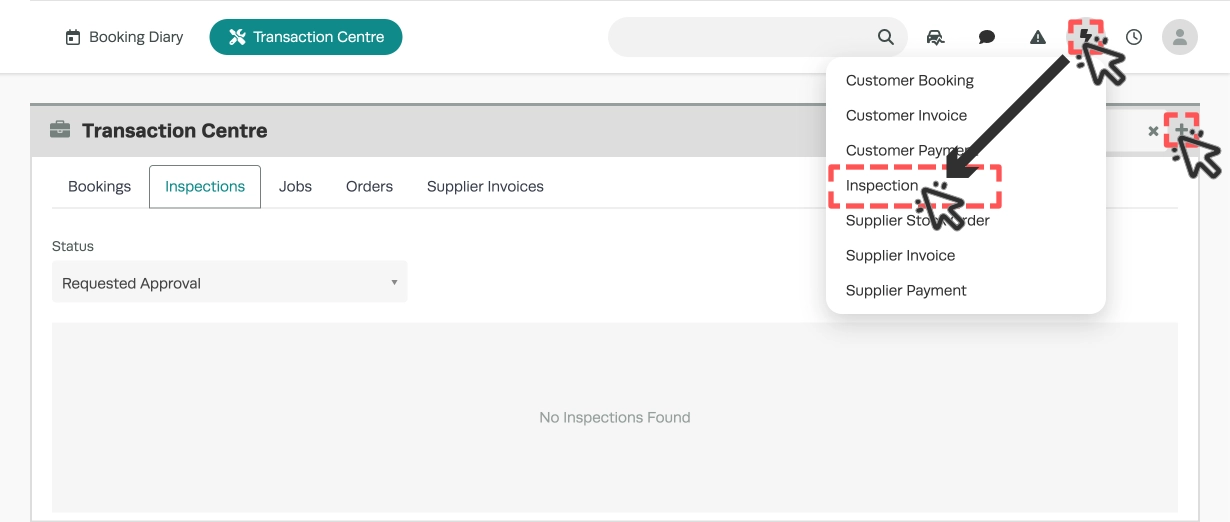Image resolution: width=1230 pixels, height=522 pixels.
Task: Switch to the Orders tab
Action: (369, 186)
